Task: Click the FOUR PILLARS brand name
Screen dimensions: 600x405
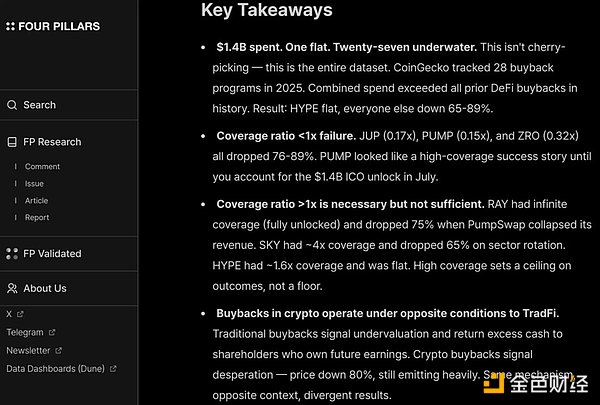Action: pos(57,27)
